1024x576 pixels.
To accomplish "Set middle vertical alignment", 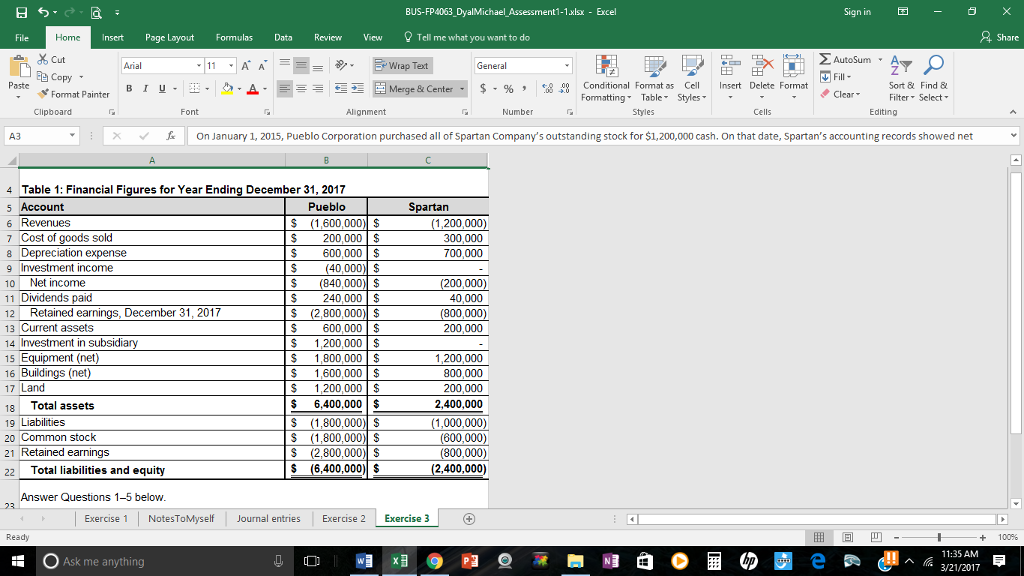I will click(x=301, y=65).
